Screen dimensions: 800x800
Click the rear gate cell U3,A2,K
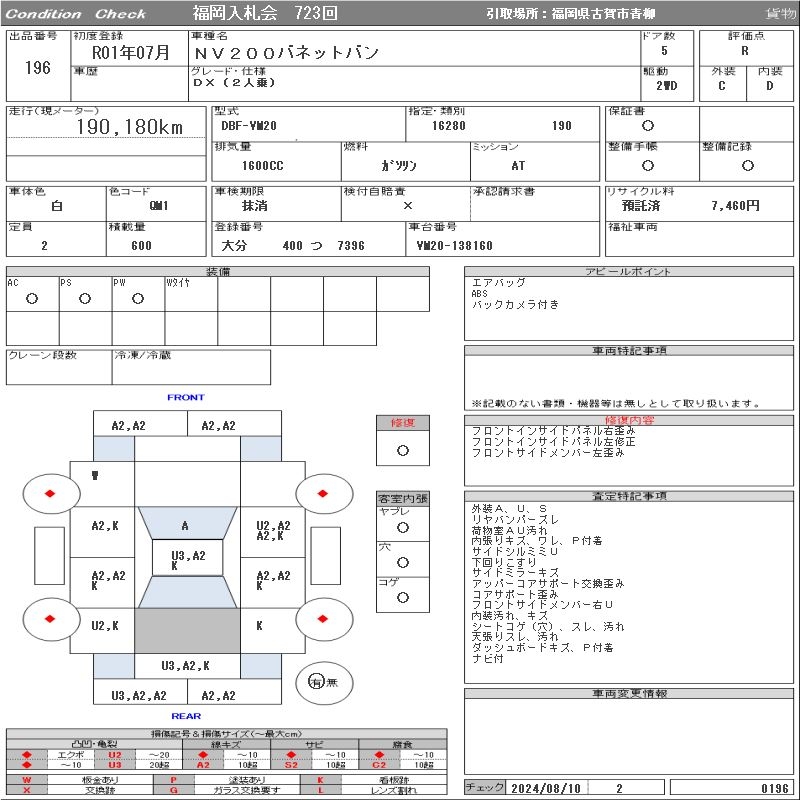(187, 666)
